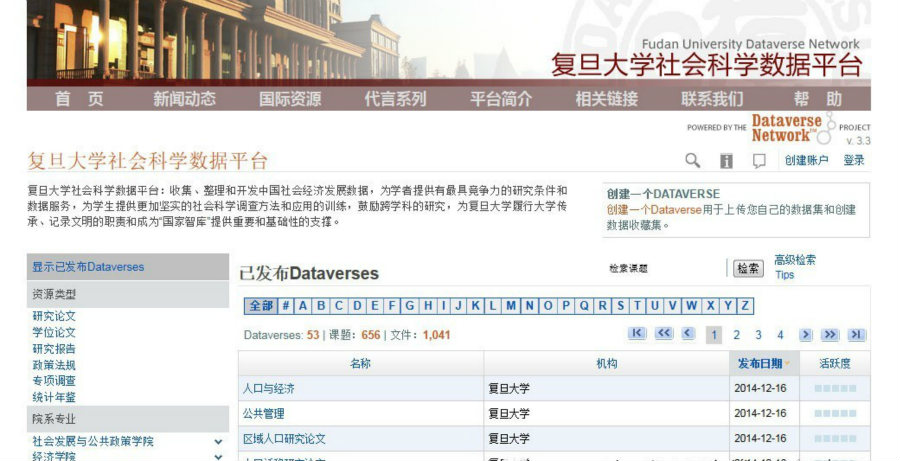Image resolution: width=900 pixels, height=461 pixels.
Task: Open the 平台简介 menu
Action: click(501, 99)
